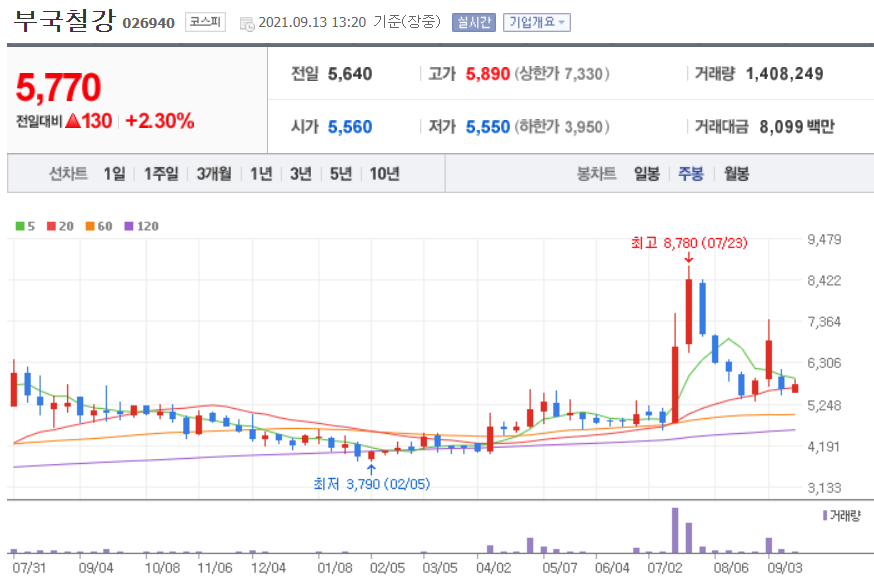874x581 pixels.
Task: Select the 3개월 line chart tab
Action: coord(214,174)
